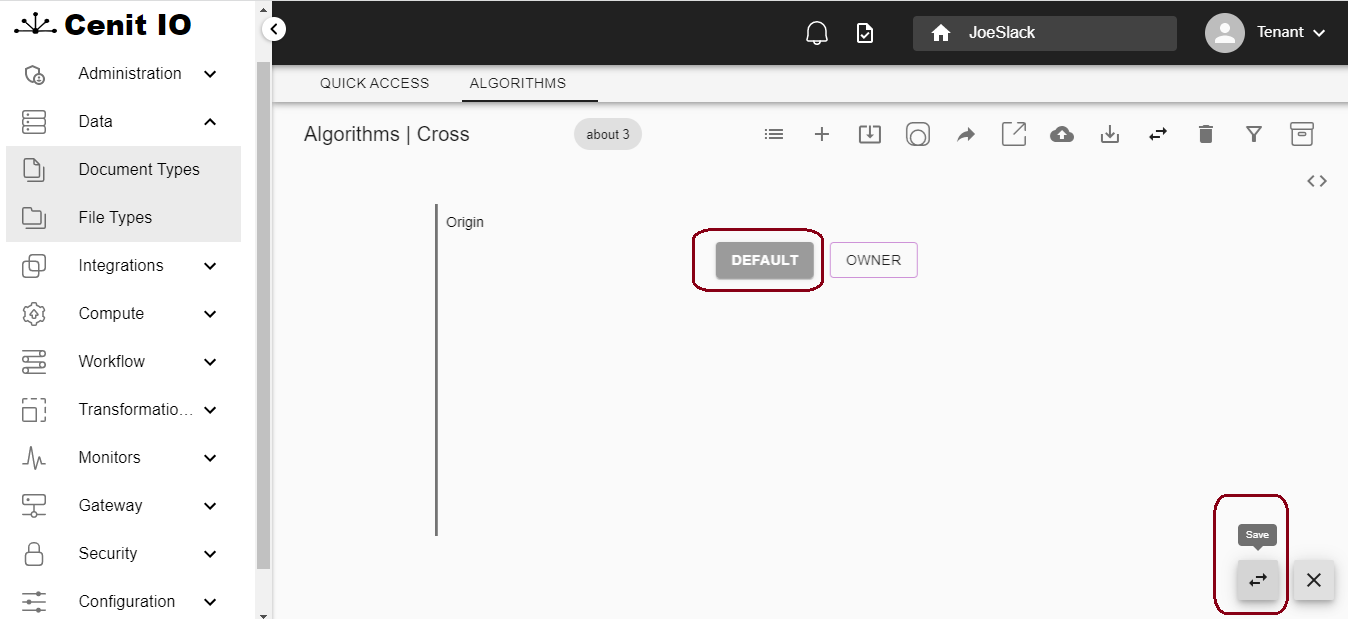The width and height of the screenshot is (1348, 619).
Task: Click the cloud upload icon
Action: [x=1061, y=133]
